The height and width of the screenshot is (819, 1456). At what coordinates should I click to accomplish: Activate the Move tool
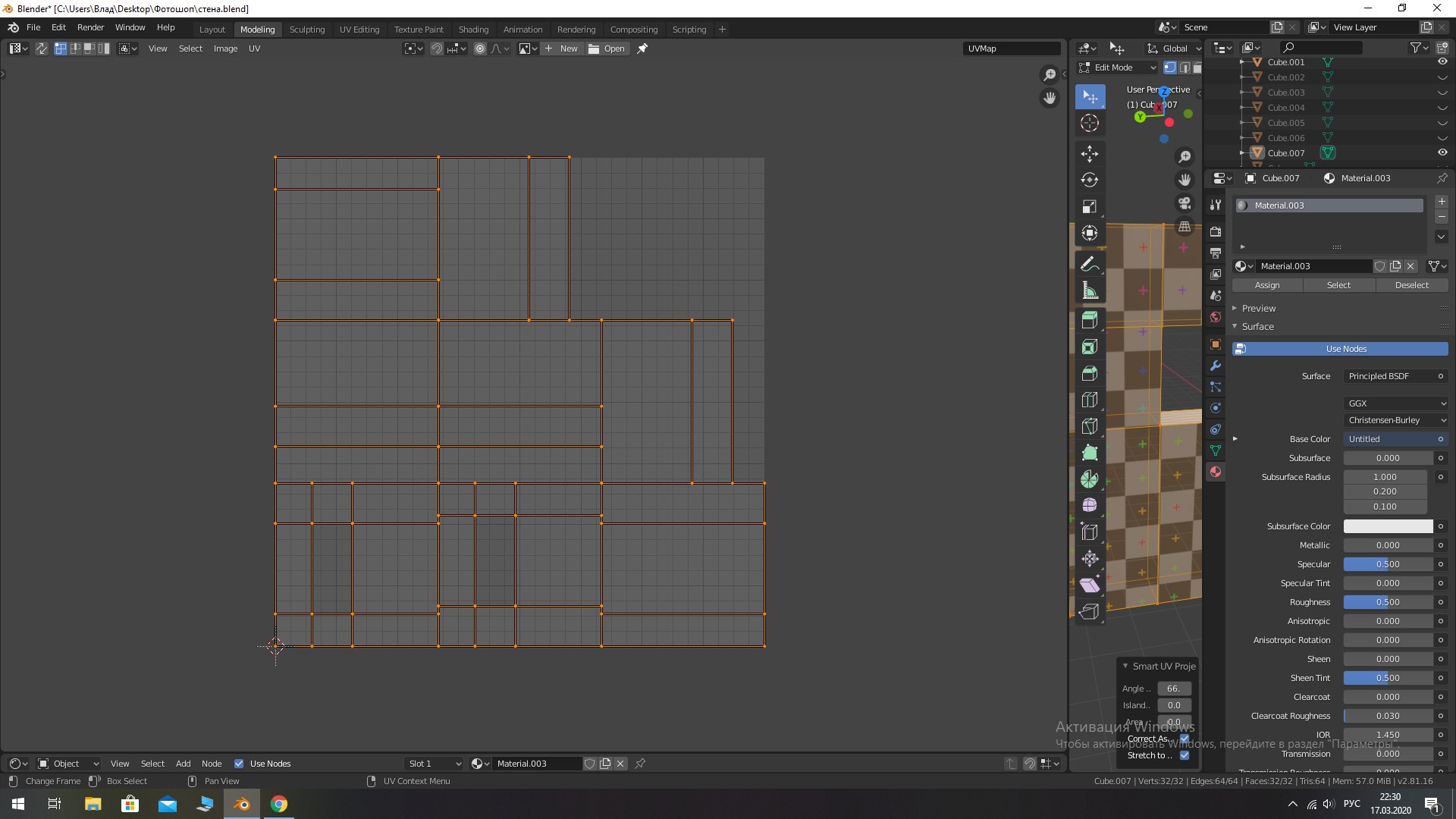[1090, 154]
